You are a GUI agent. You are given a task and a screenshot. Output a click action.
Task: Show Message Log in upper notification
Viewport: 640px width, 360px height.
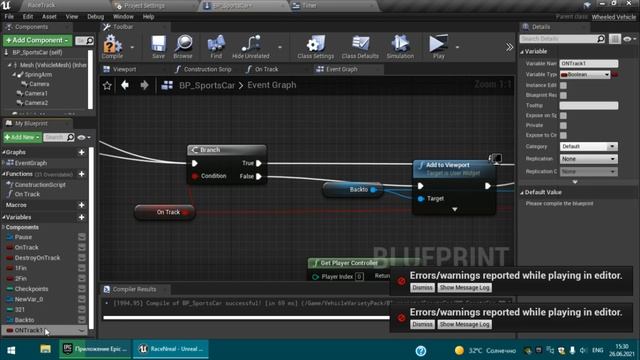point(464,288)
